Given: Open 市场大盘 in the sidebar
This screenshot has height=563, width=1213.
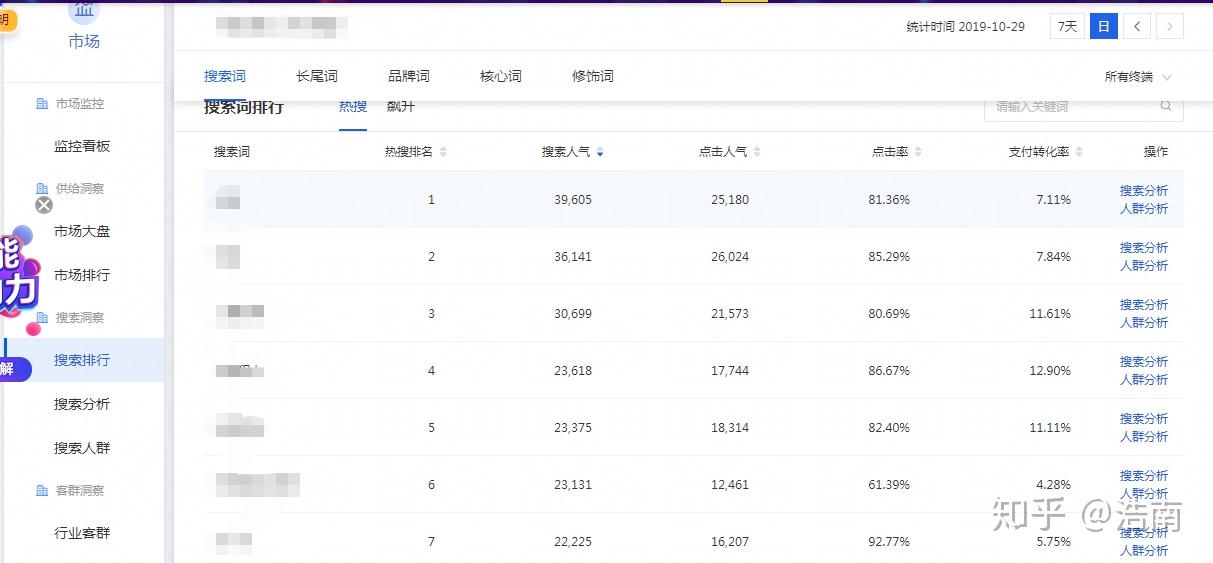Looking at the screenshot, I should 82,231.
